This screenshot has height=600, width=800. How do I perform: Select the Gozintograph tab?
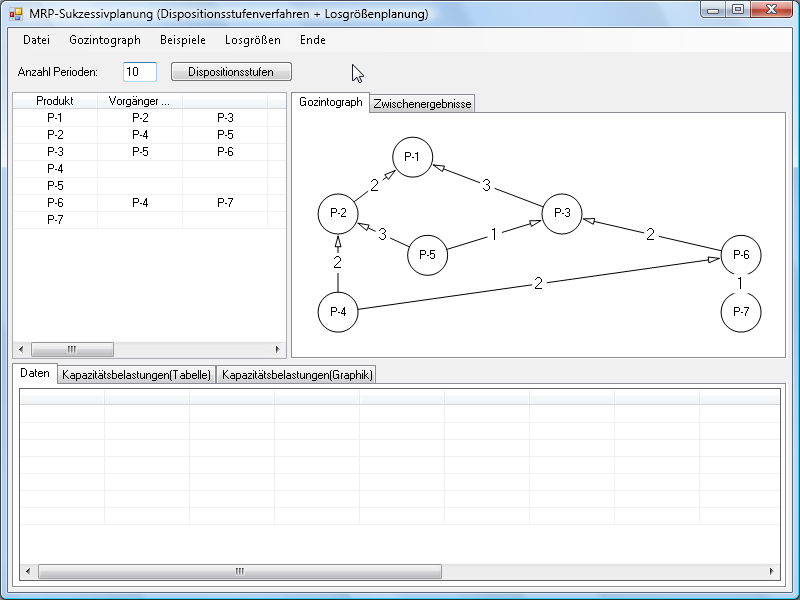pyautogui.click(x=331, y=103)
